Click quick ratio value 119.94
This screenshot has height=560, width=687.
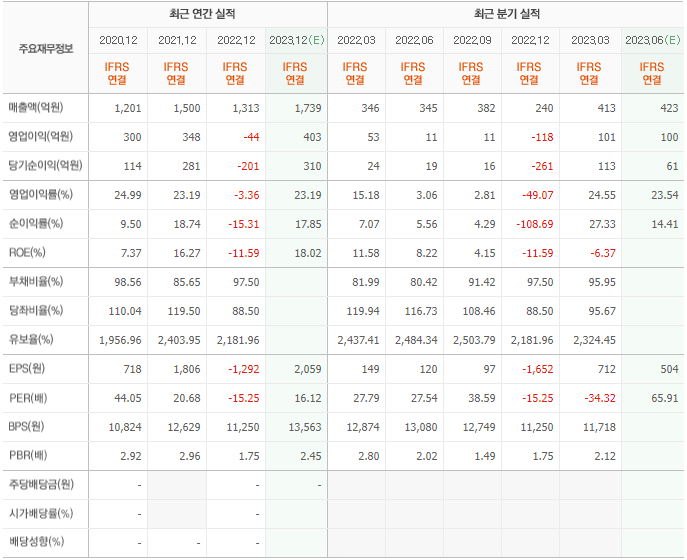(x=363, y=311)
